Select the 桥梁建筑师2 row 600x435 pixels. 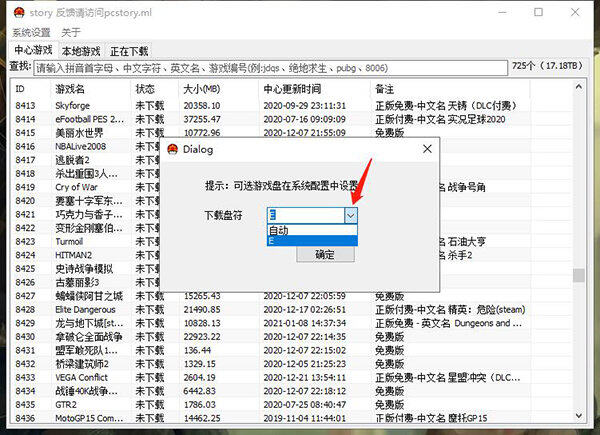[x=291, y=364]
